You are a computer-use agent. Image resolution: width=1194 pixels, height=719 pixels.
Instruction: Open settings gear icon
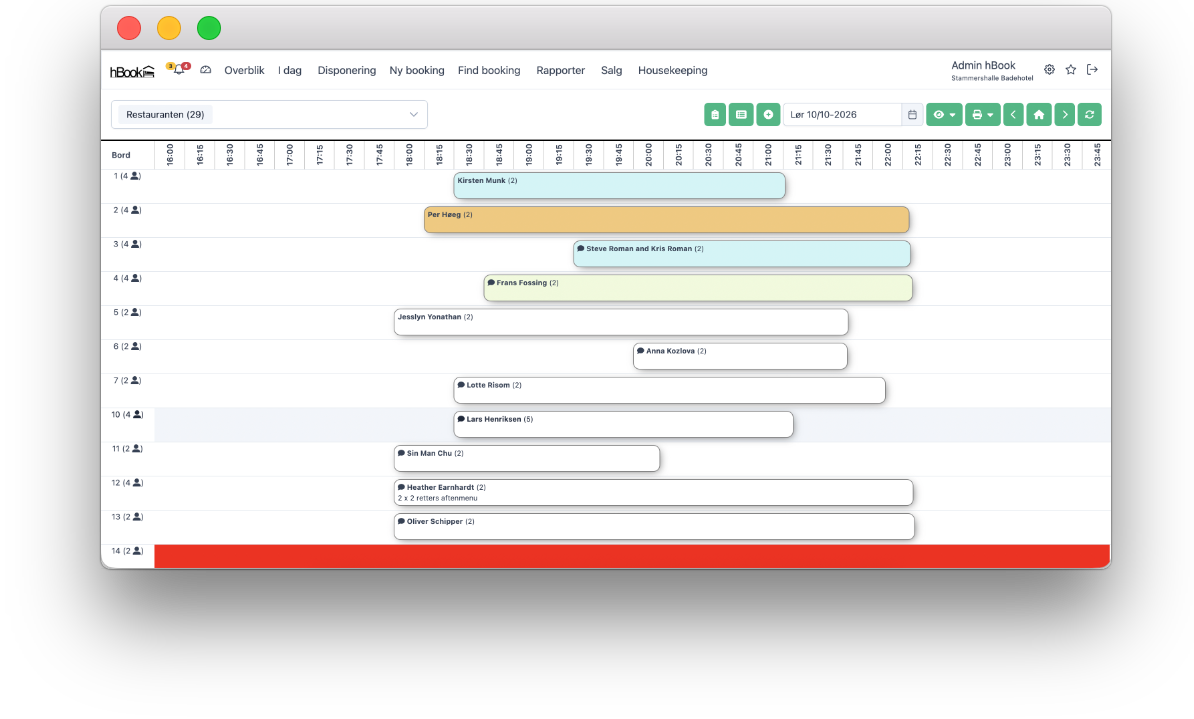click(x=1049, y=70)
